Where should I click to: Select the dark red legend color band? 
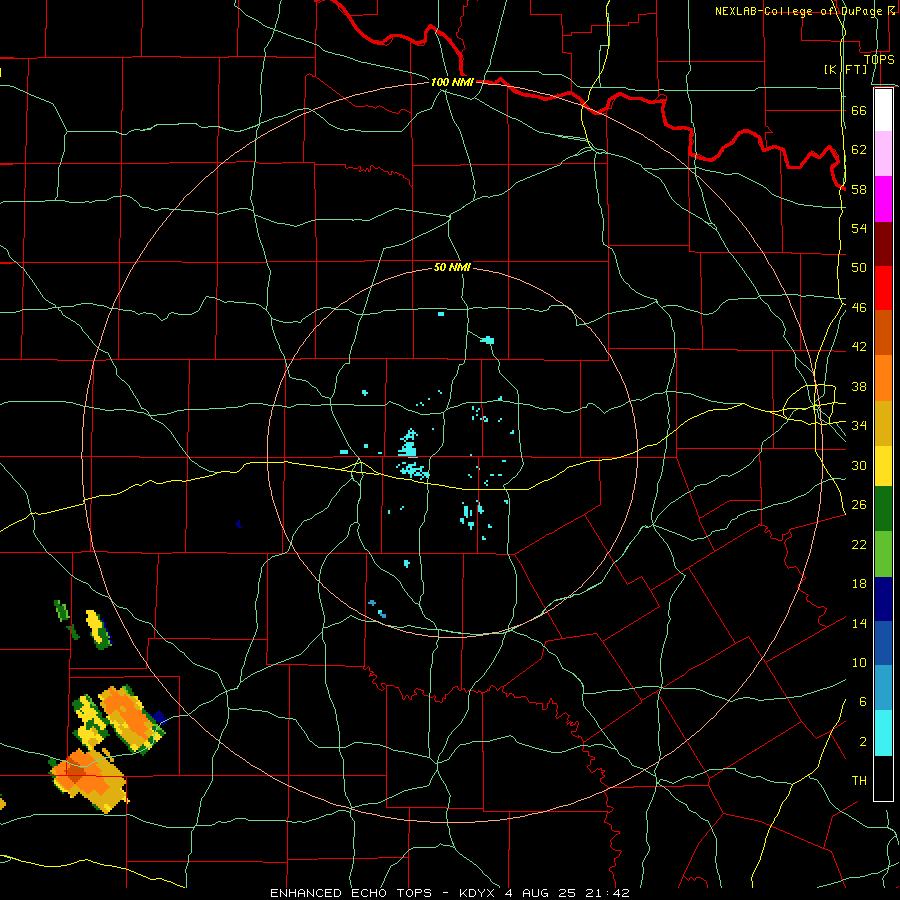pyautogui.click(x=883, y=244)
